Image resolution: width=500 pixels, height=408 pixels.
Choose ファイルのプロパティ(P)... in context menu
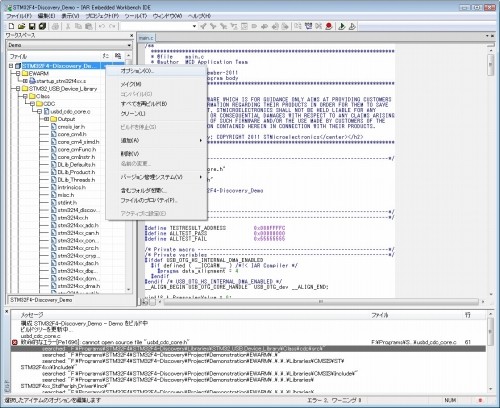[x=156, y=200]
